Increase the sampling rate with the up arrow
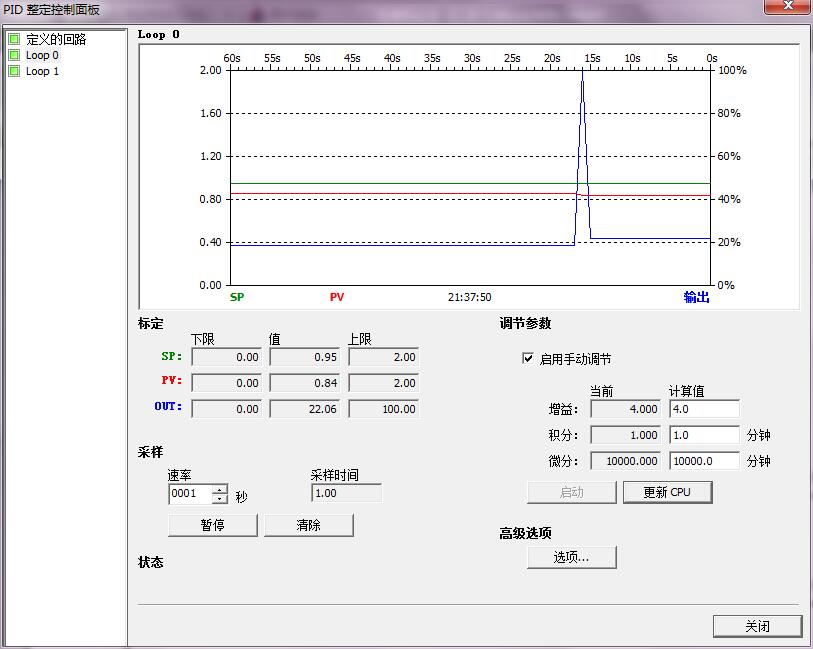Image resolution: width=813 pixels, height=649 pixels. point(219,489)
